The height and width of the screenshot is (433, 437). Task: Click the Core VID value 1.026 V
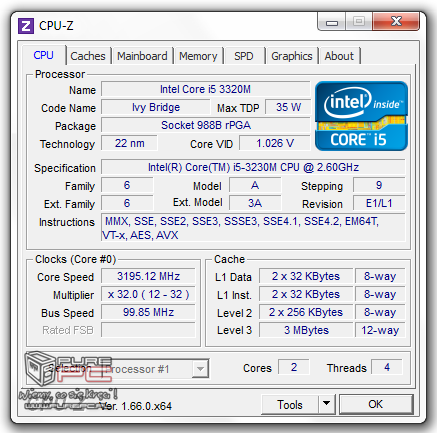click(275, 143)
